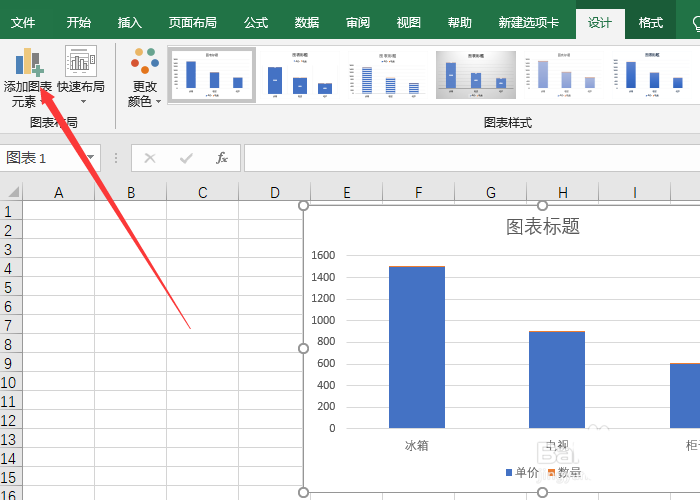Viewport: 700px width, 500px height.
Task: Select column D header
Action: 275,192
